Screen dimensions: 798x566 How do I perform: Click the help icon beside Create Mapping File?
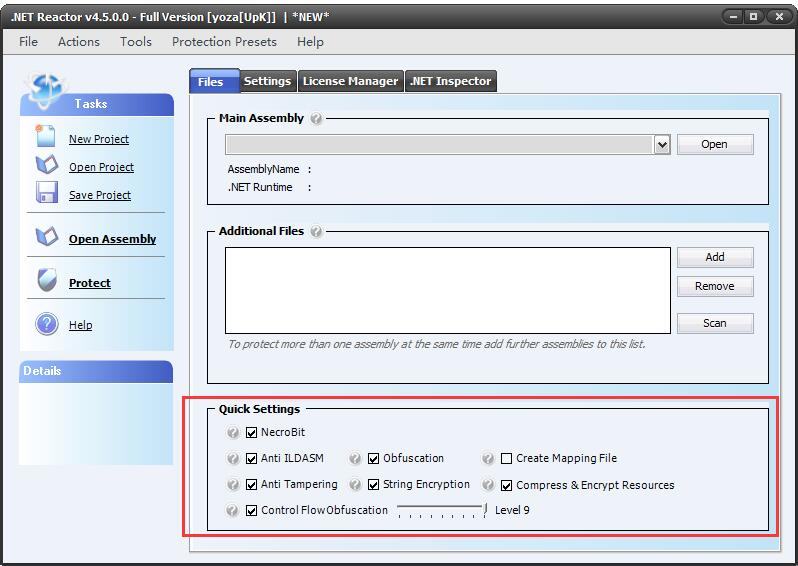(488, 459)
